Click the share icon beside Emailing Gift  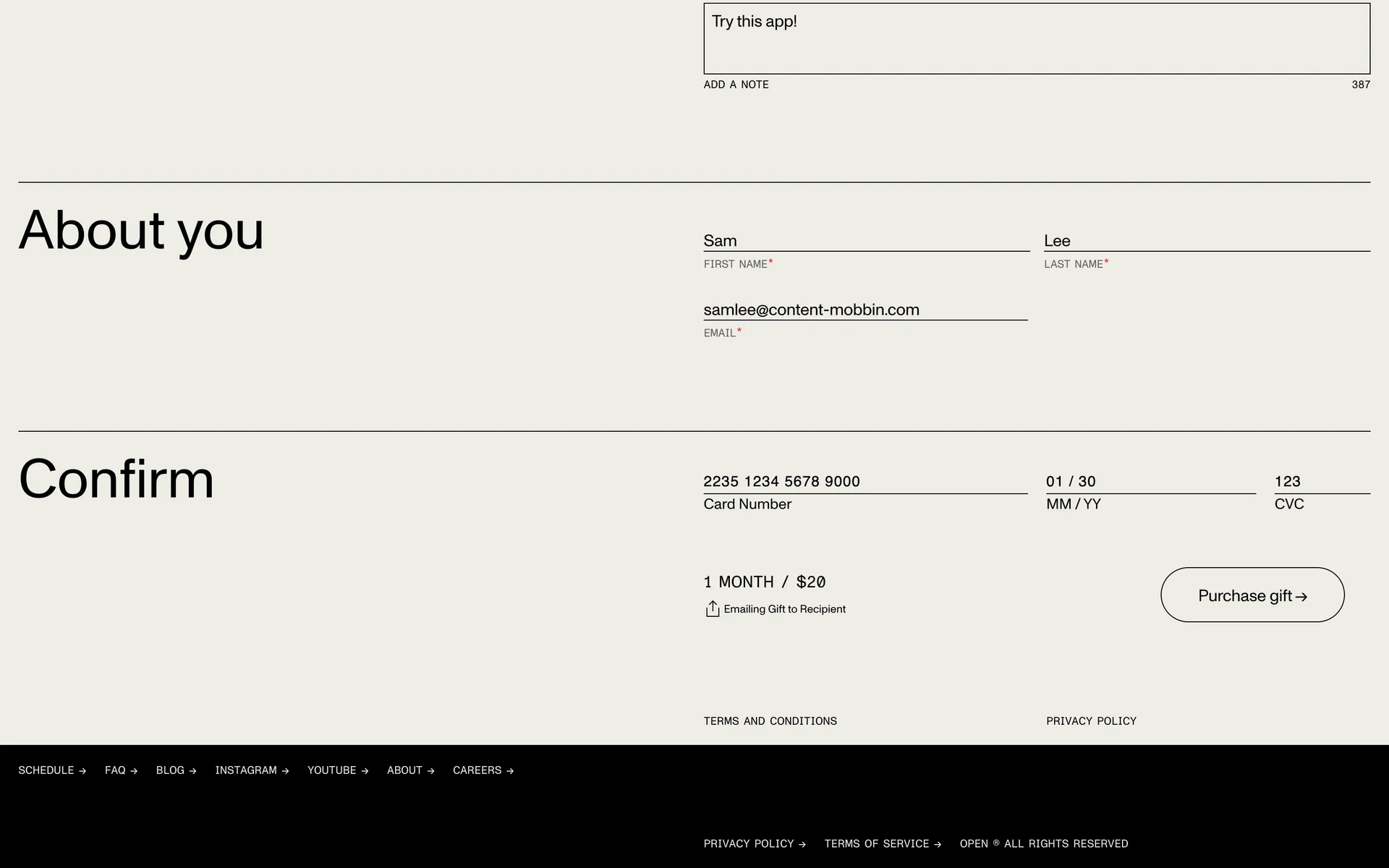[x=712, y=609]
